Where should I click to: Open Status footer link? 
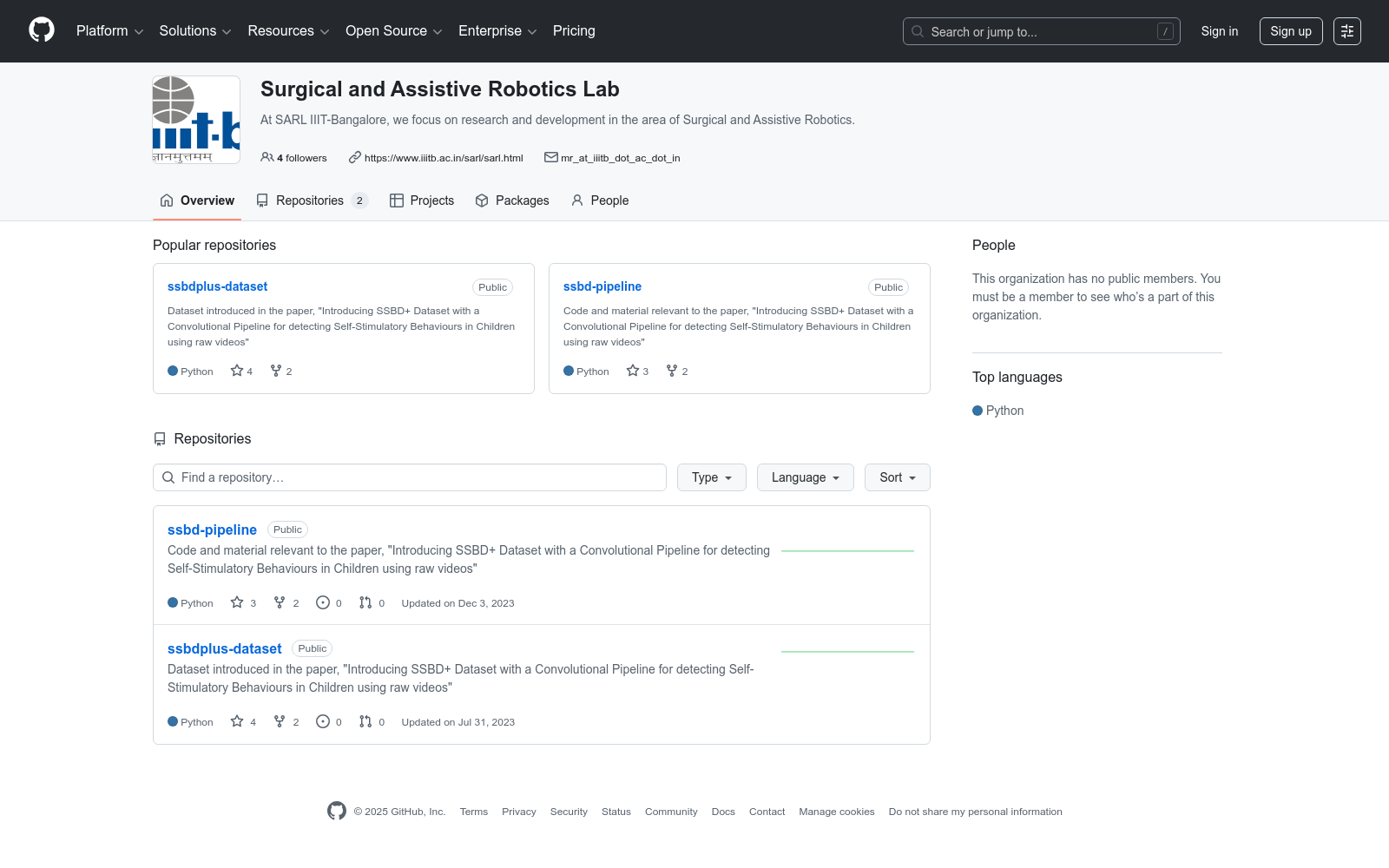point(616,812)
